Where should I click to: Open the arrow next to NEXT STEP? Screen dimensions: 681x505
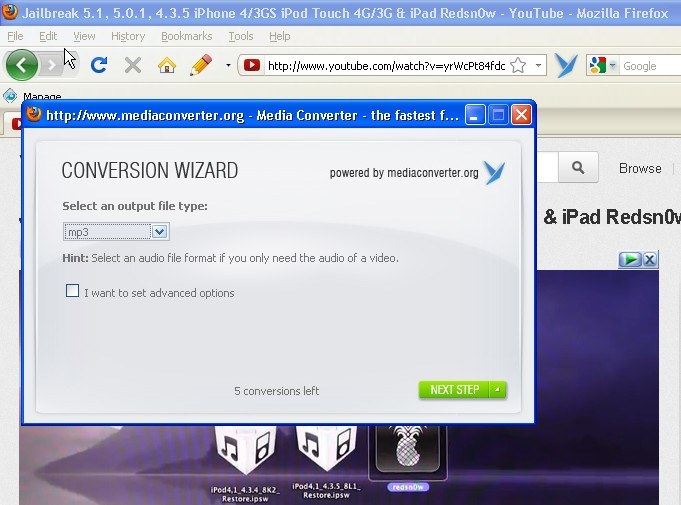tap(498, 390)
